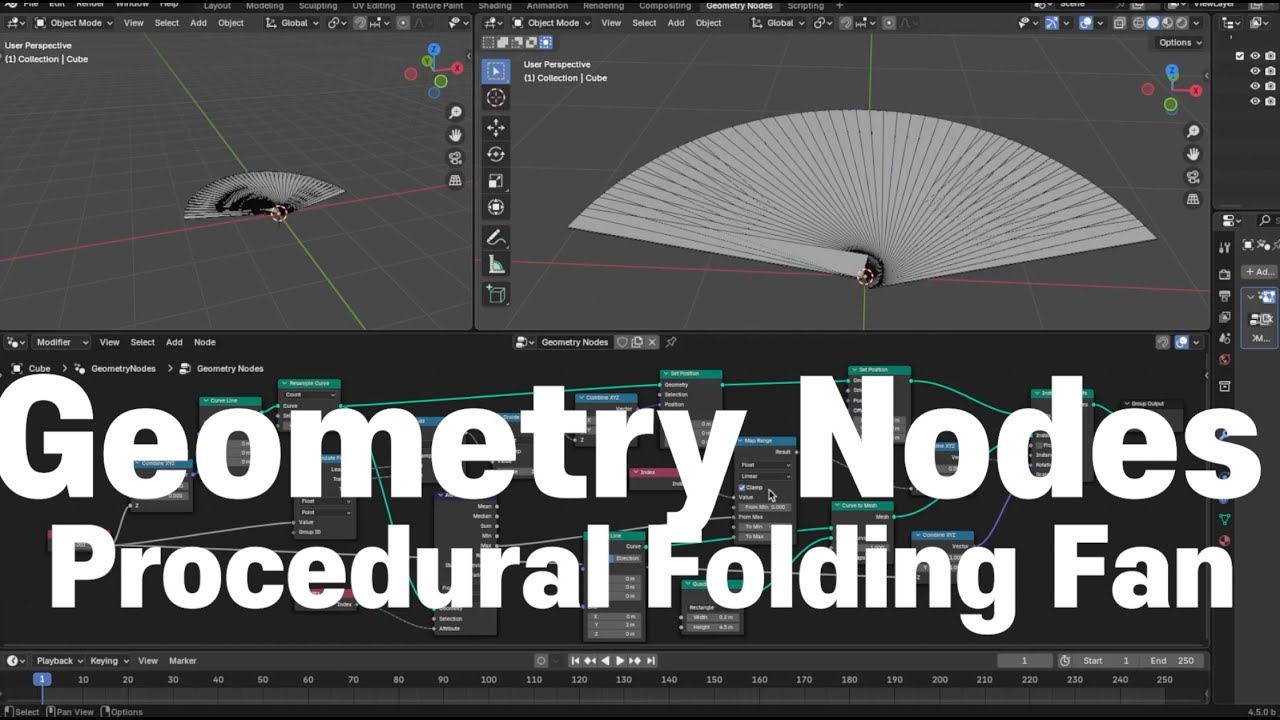This screenshot has height=720, width=1280.
Task: Toggle X-ray mode in right viewport
Action: pyautogui.click(x=1119, y=22)
